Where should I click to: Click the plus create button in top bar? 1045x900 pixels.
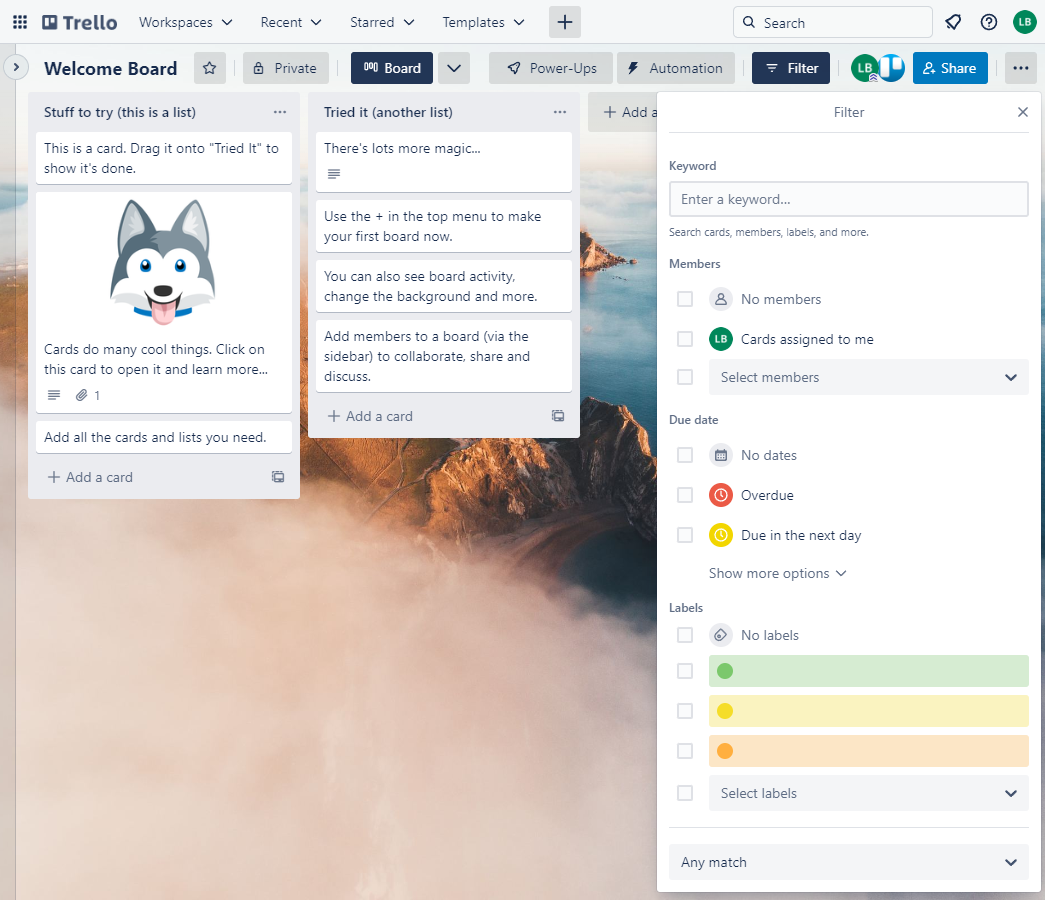[x=564, y=22]
